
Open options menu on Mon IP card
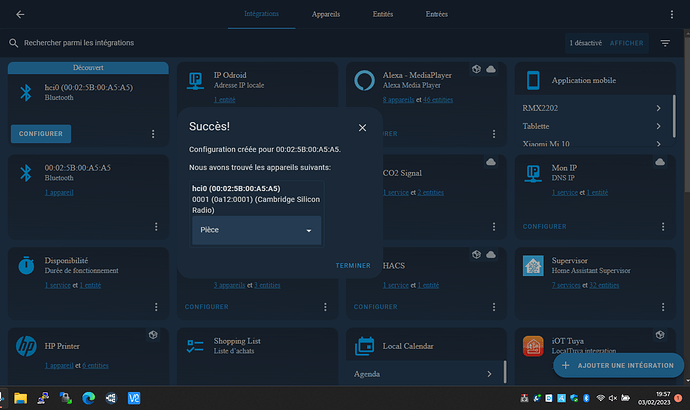tap(663, 227)
